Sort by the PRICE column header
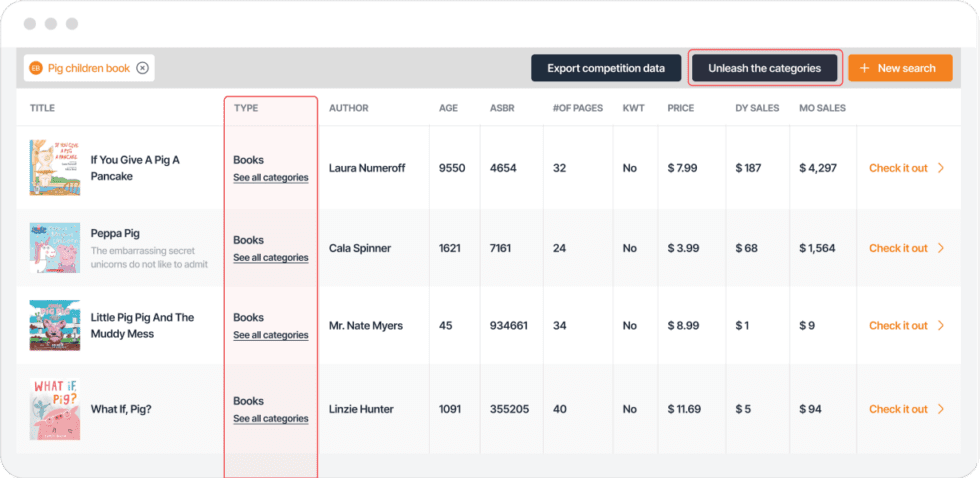 680,108
